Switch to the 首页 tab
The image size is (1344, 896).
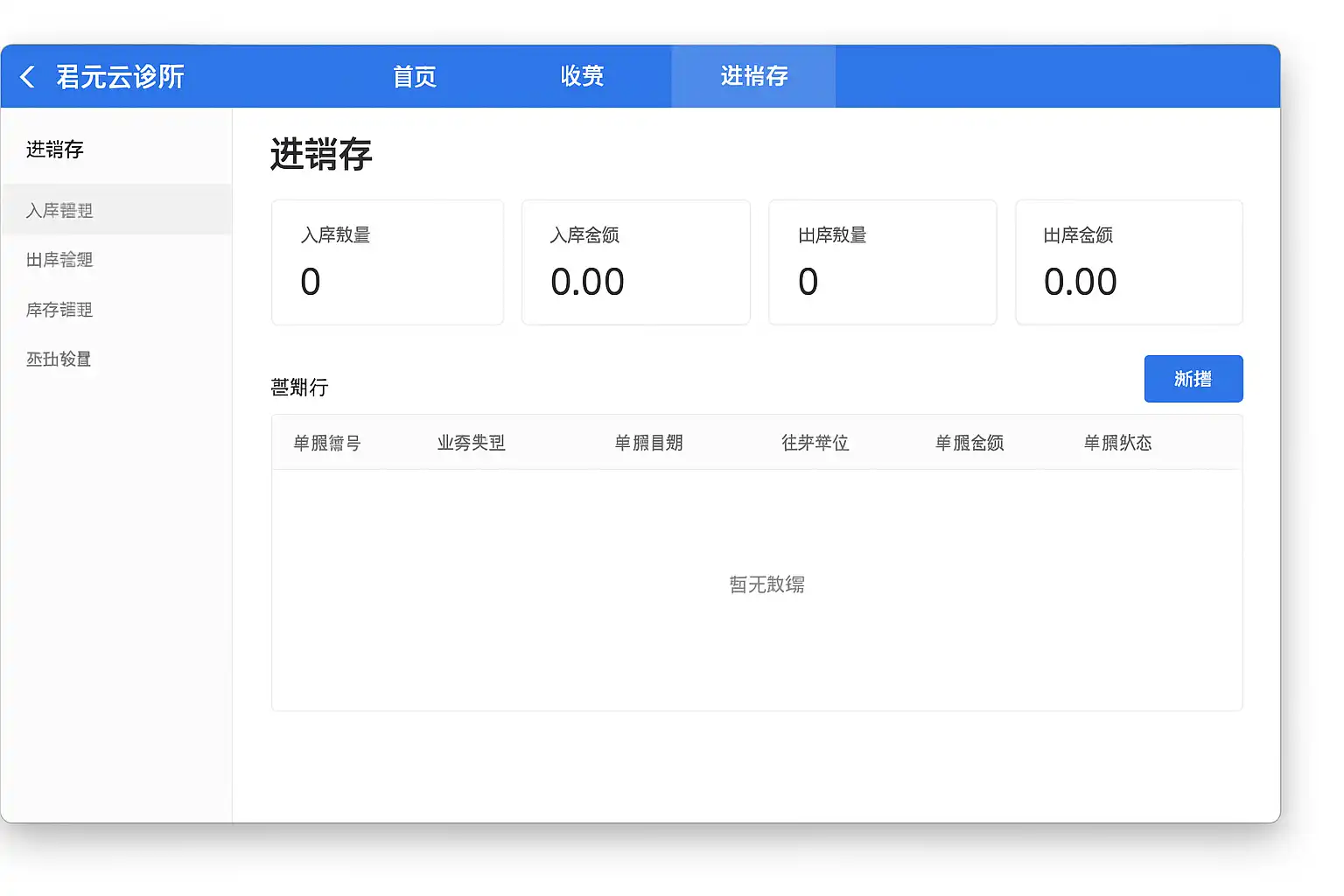[415, 77]
